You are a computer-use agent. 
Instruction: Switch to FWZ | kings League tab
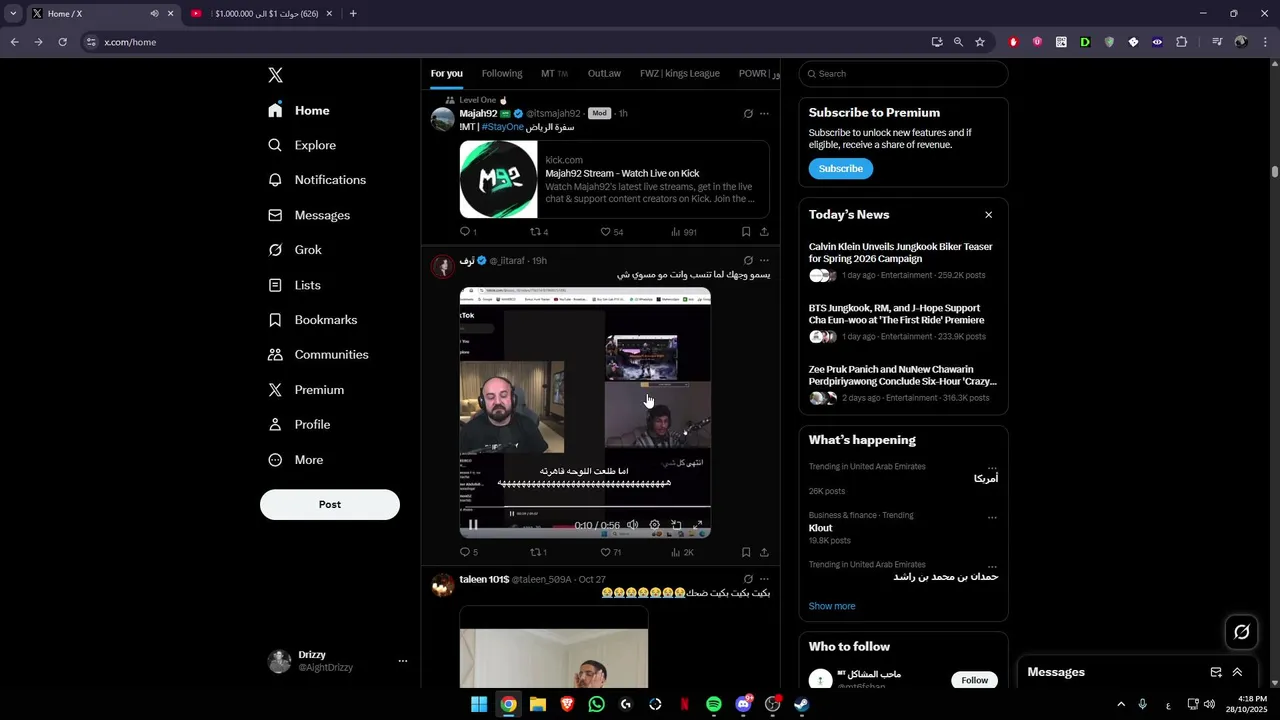coord(680,73)
